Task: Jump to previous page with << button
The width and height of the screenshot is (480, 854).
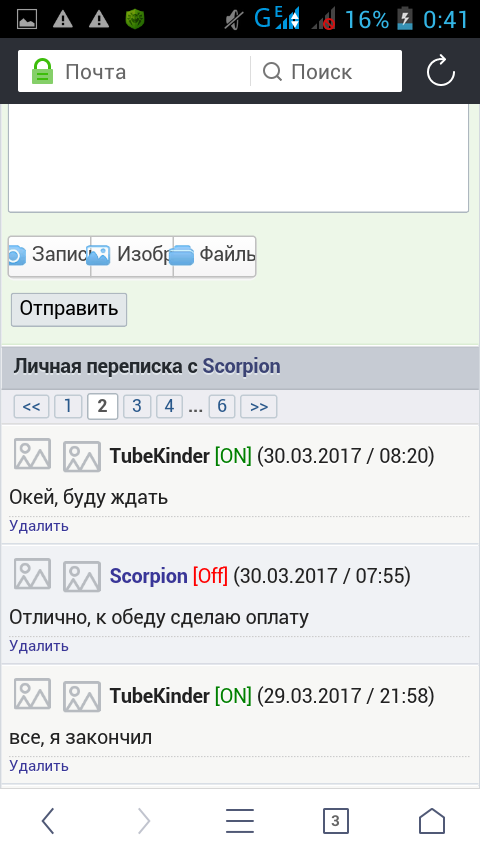Action: click(32, 406)
